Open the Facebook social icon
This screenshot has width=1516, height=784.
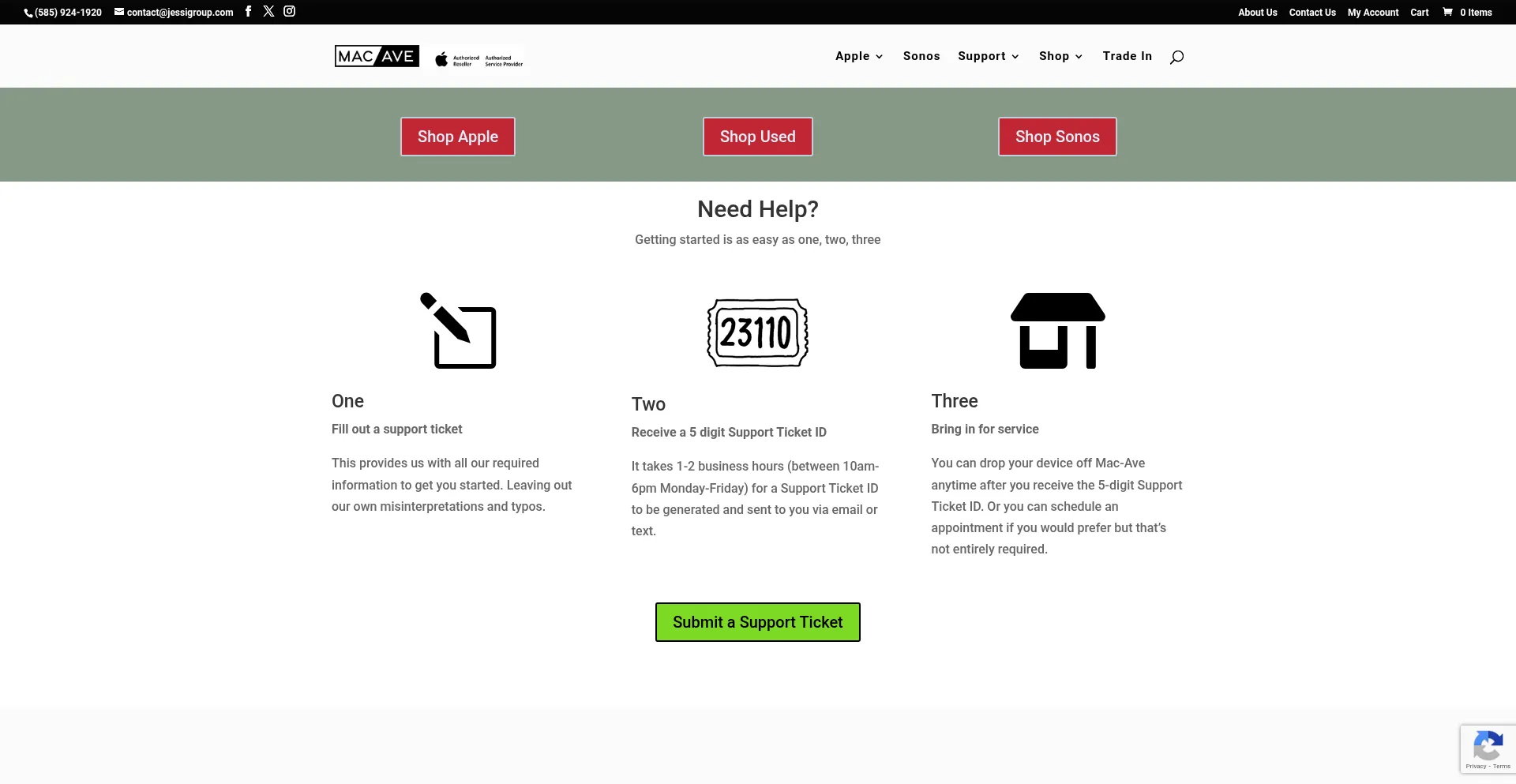point(248,11)
